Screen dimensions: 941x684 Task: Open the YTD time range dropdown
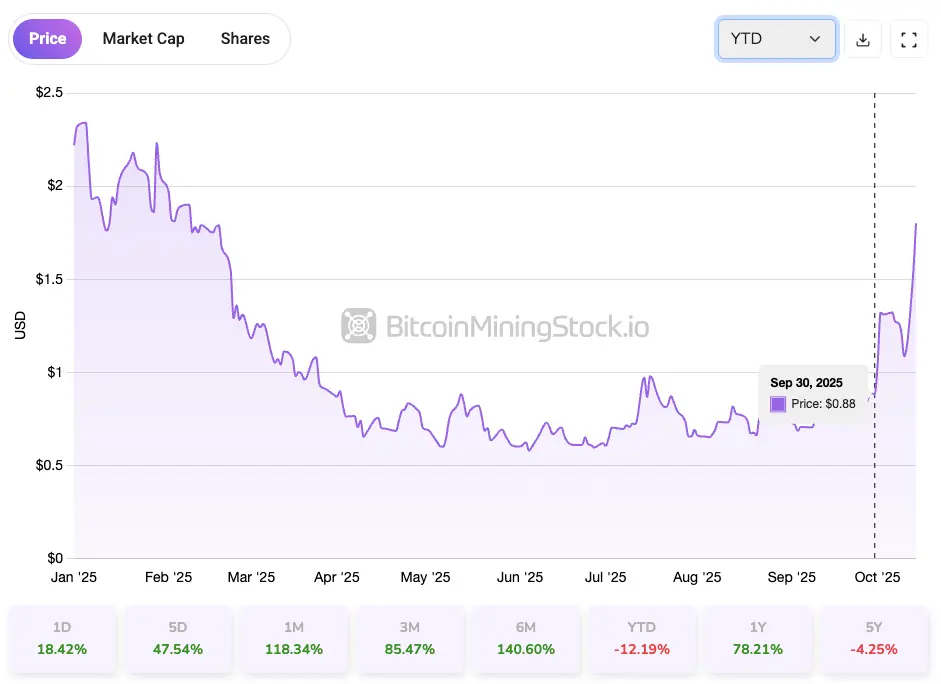(x=776, y=39)
